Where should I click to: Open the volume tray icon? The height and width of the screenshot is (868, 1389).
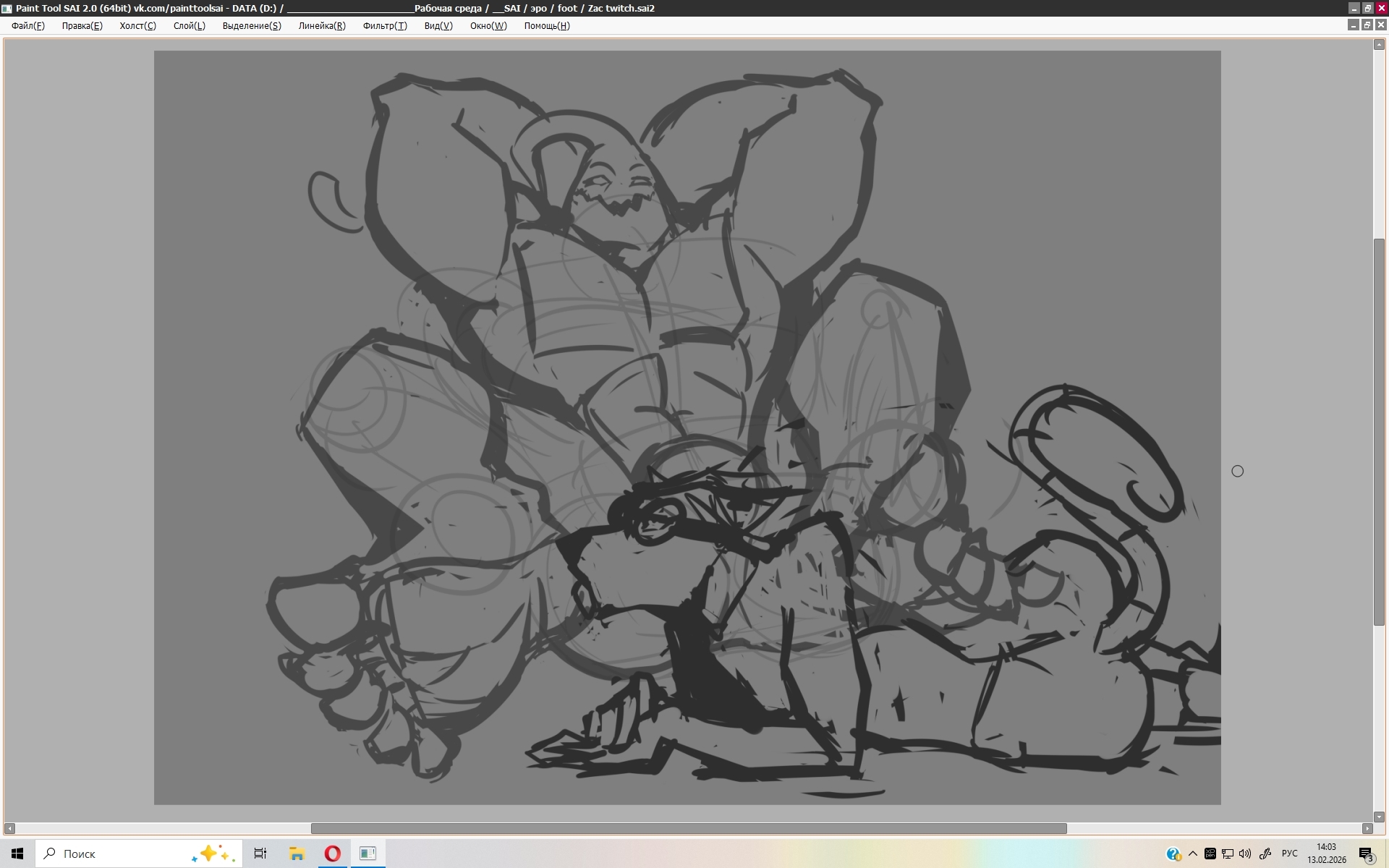(1244, 854)
